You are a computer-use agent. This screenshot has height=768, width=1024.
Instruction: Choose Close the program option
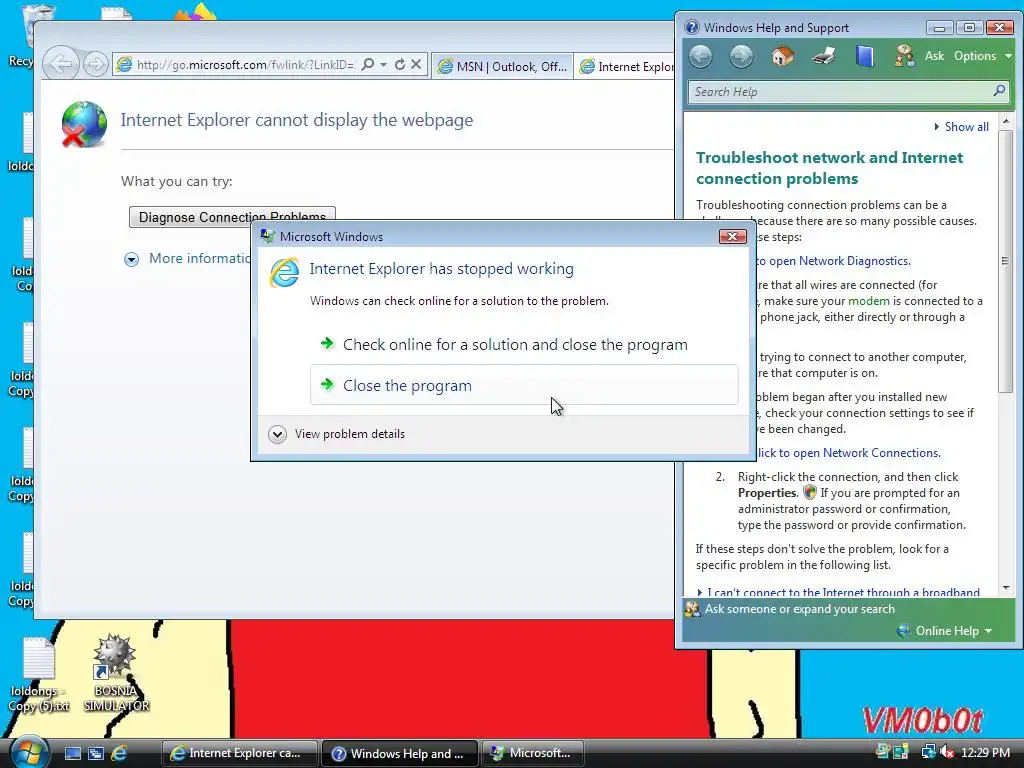[524, 385]
